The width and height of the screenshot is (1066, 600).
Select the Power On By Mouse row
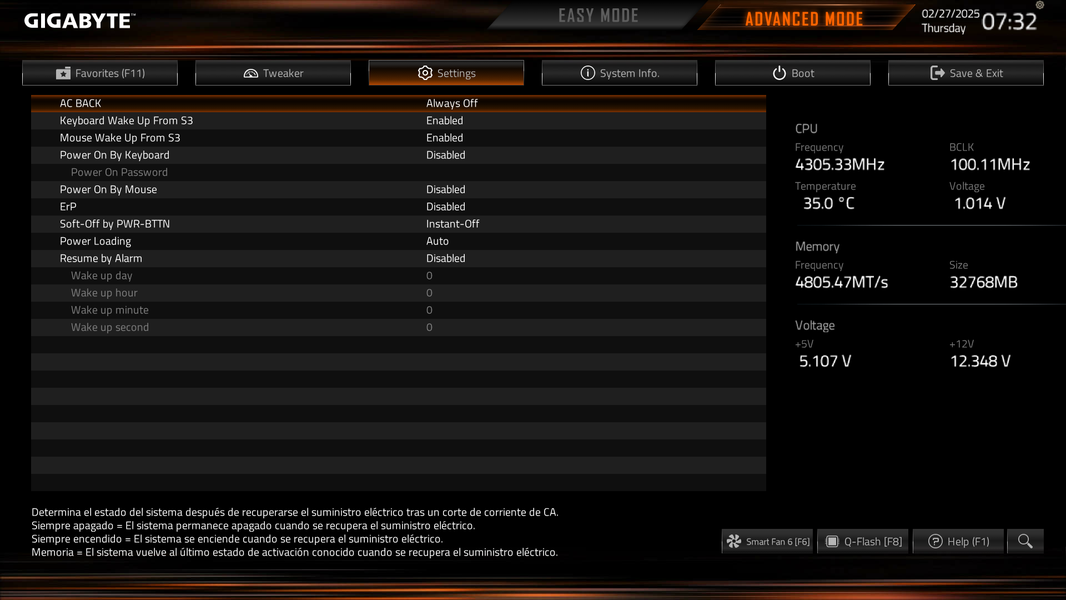398,190
